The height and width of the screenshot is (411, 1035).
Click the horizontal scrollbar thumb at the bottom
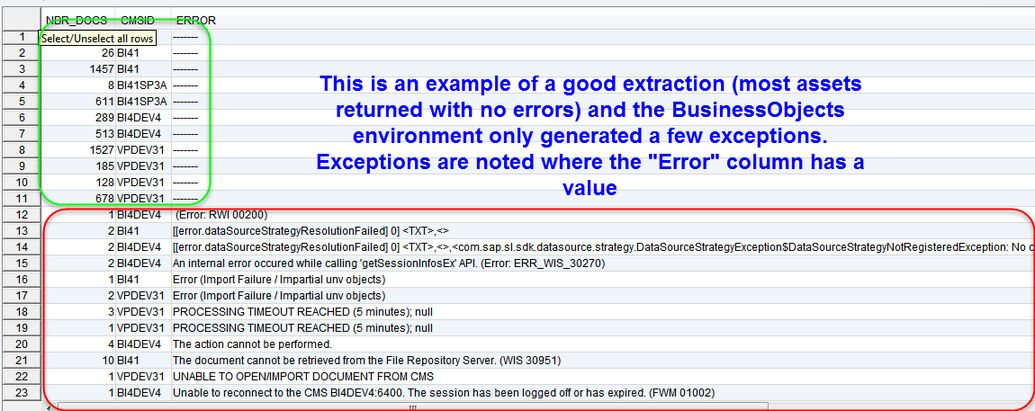point(413,407)
